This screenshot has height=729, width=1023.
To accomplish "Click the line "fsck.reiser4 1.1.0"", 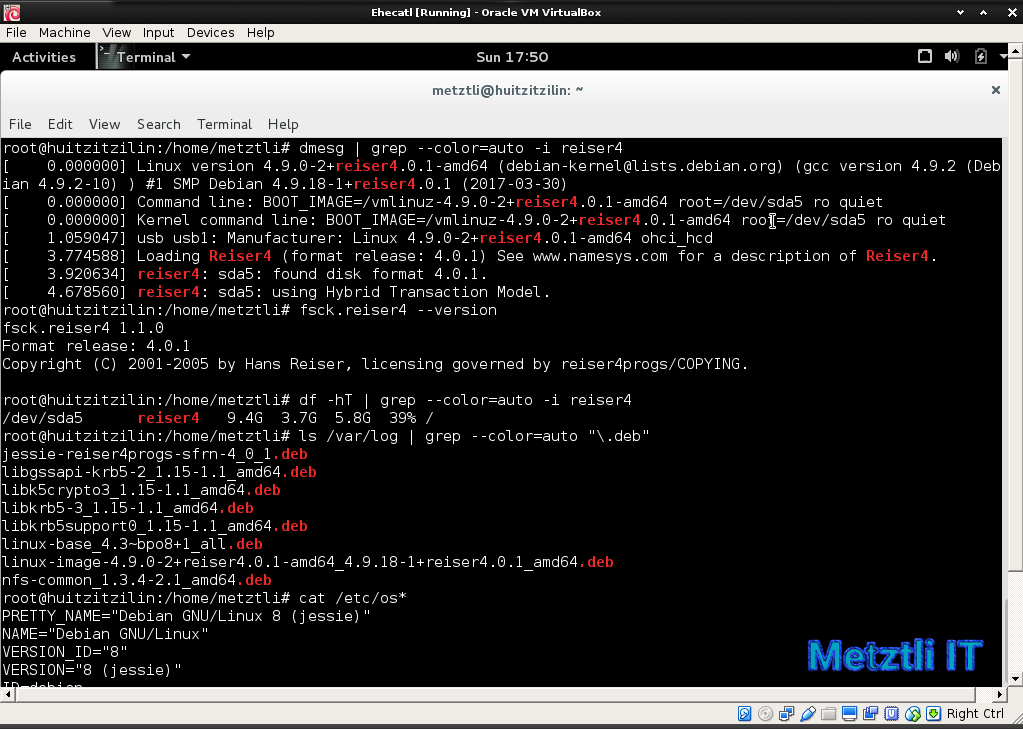I will [83, 328].
